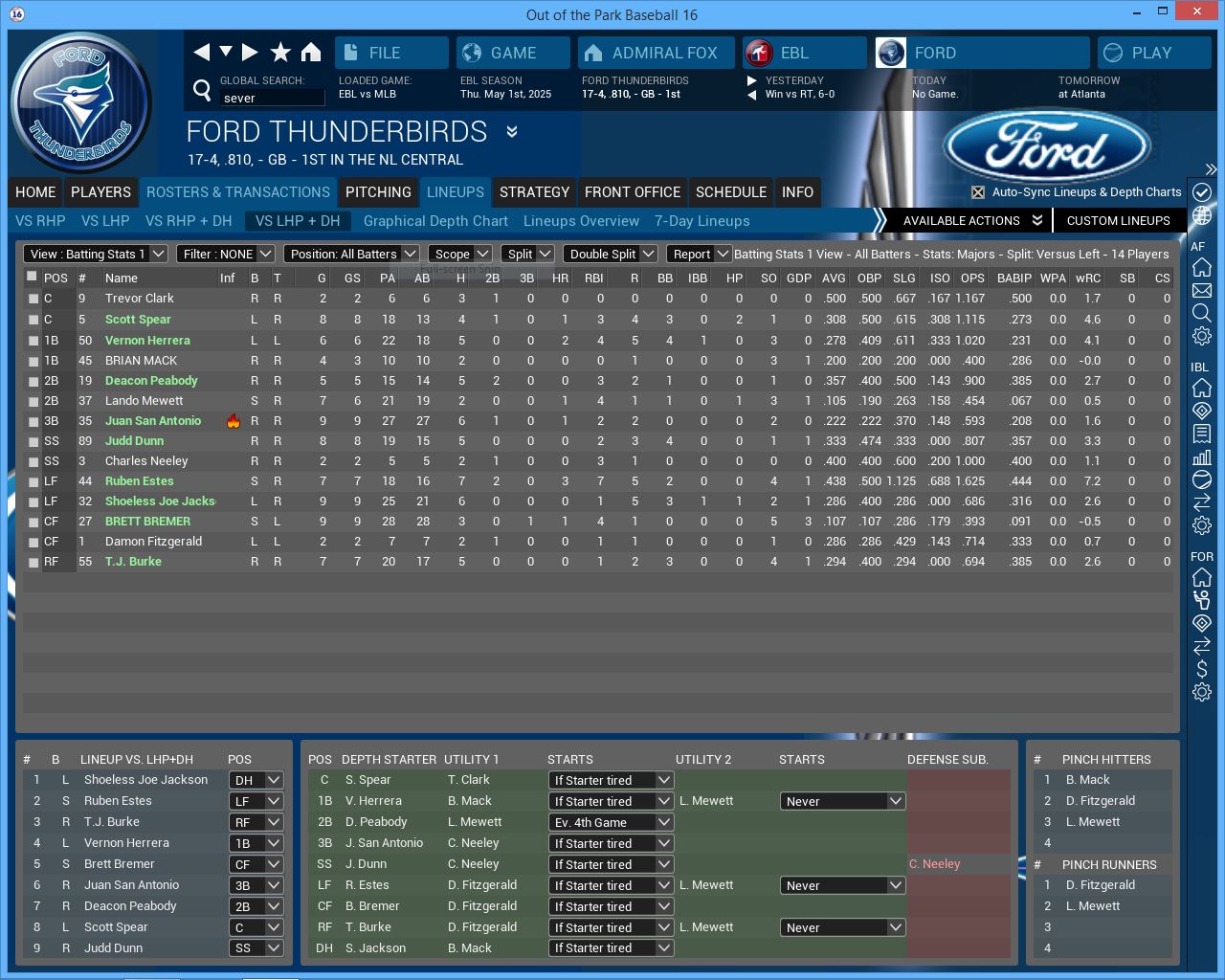
Task: Click the hot streak flame icon for Juan San Antonio
Action: pyautogui.click(x=233, y=421)
